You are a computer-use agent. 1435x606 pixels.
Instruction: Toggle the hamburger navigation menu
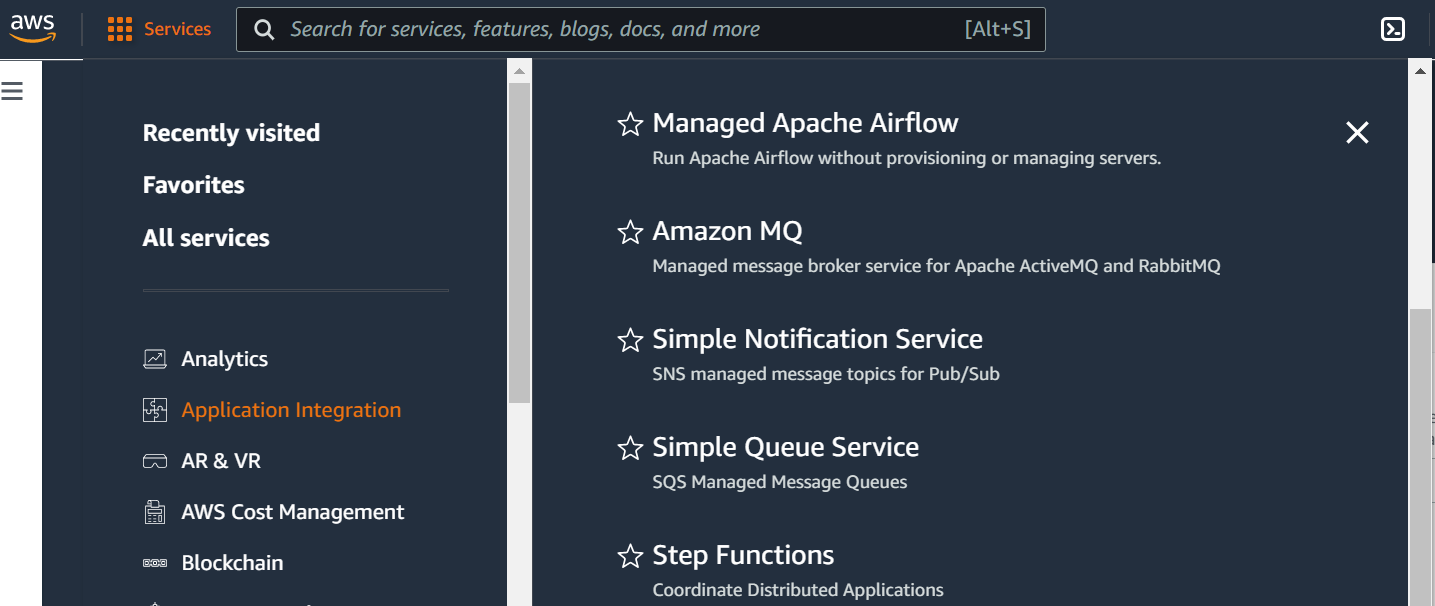(12, 92)
